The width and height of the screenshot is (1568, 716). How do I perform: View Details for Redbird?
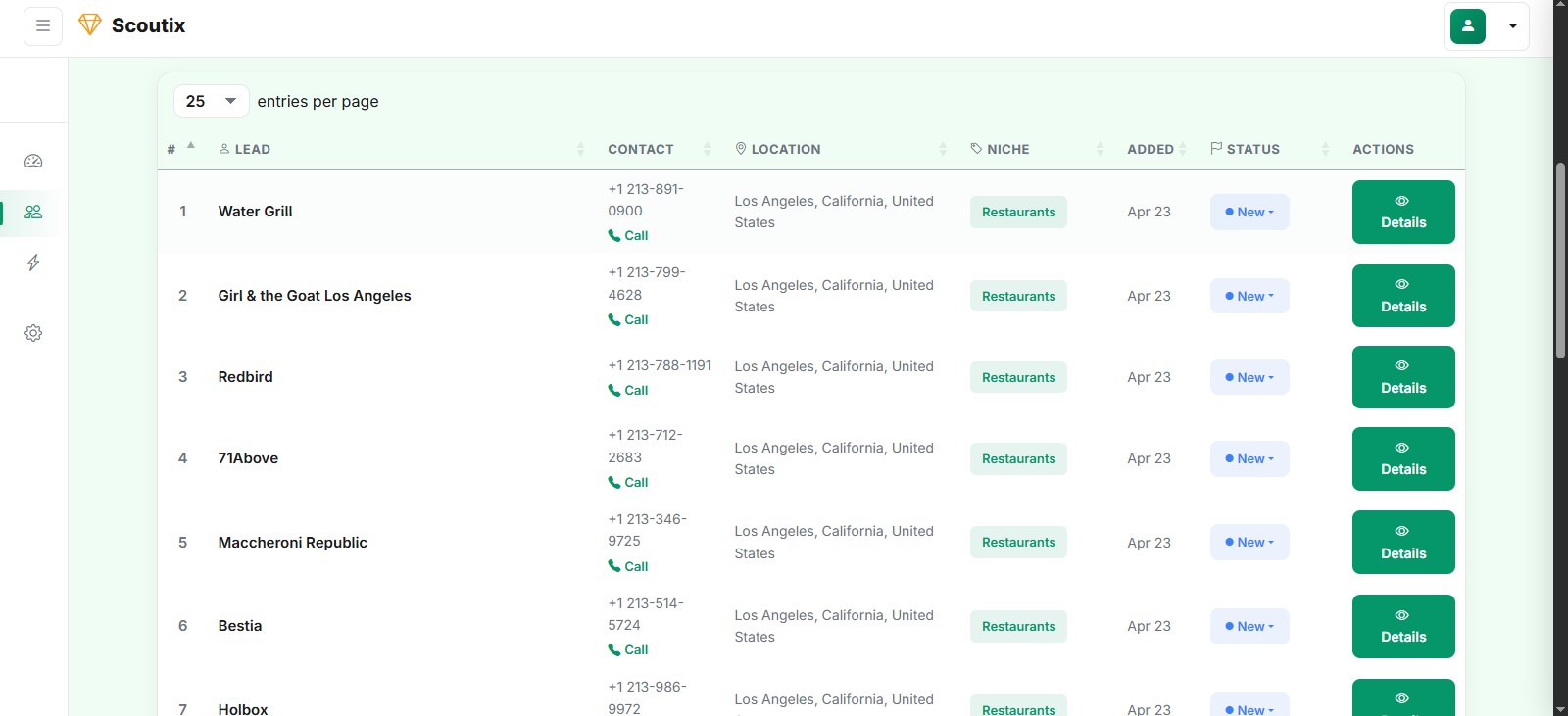point(1403,377)
